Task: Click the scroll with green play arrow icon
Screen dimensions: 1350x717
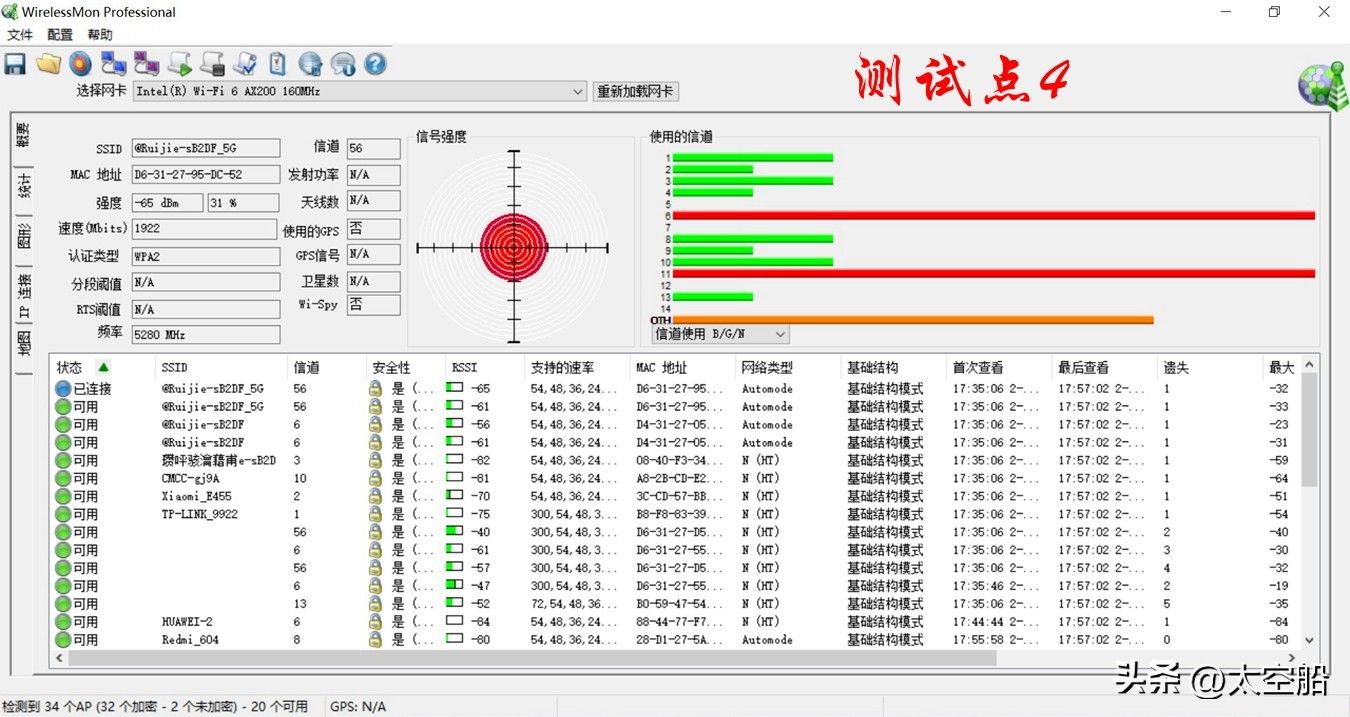Action: [180, 65]
